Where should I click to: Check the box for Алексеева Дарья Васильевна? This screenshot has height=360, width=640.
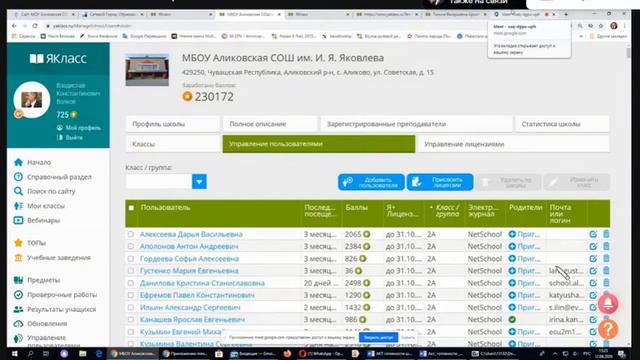(x=131, y=234)
